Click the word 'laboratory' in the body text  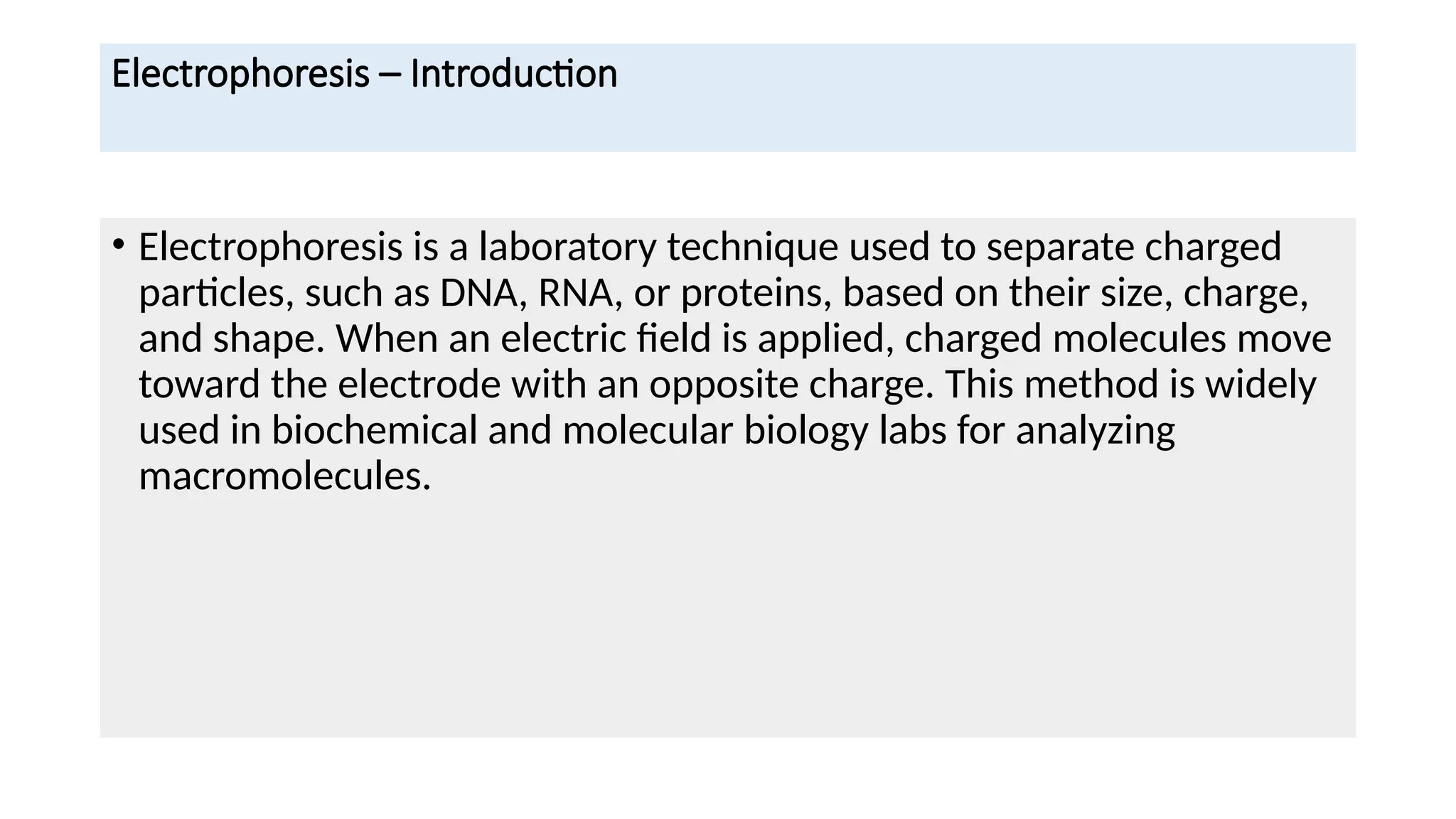click(567, 247)
